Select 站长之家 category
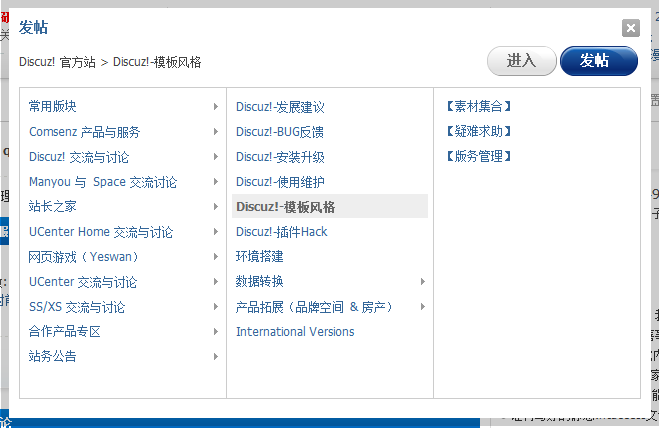This screenshot has height=428, width=659. point(53,206)
